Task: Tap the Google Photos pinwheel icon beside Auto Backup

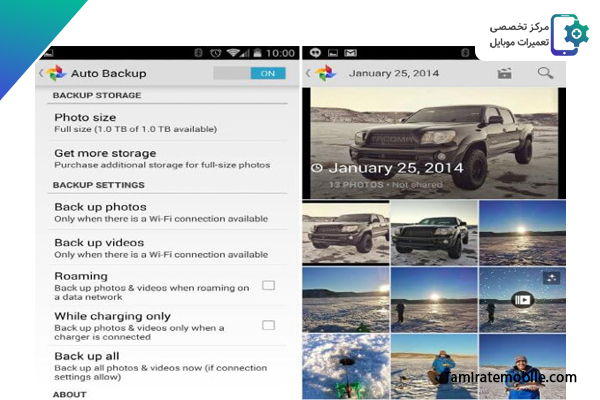Action: tap(57, 73)
